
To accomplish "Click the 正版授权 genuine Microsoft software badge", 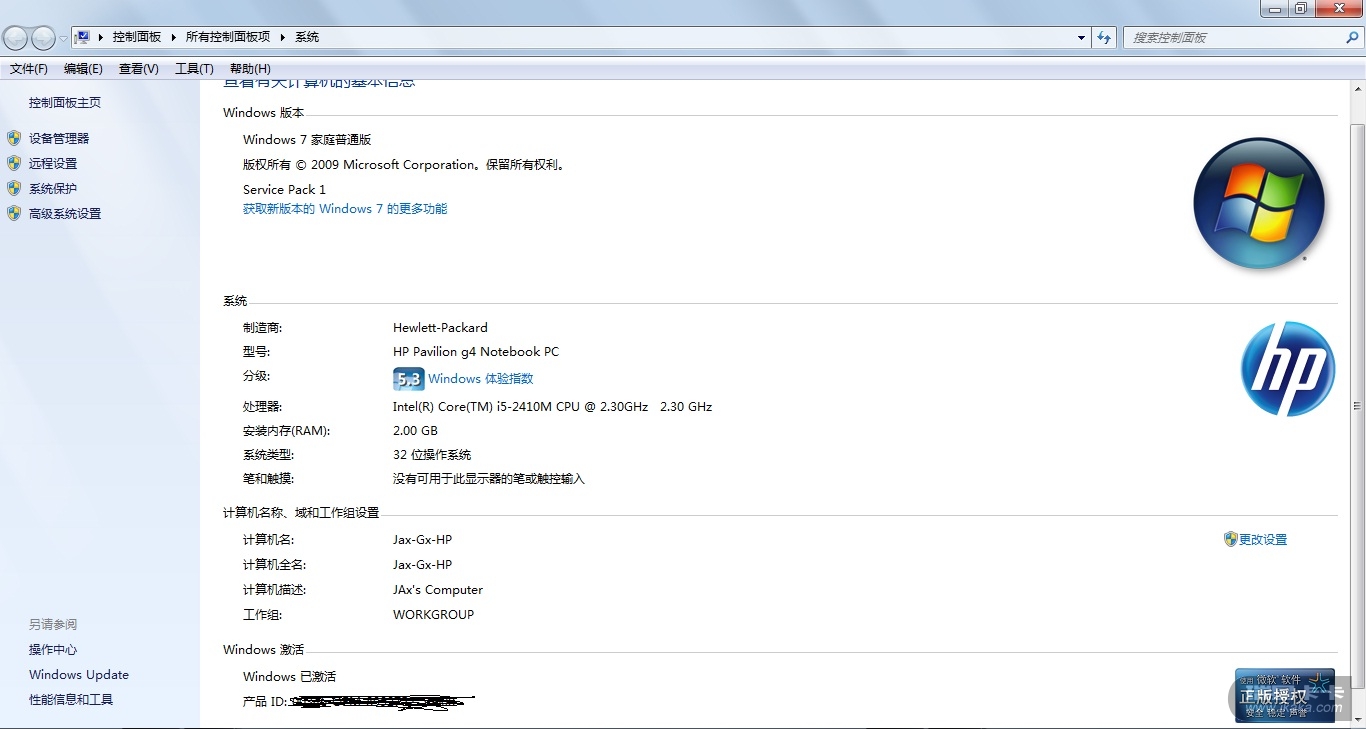I will [x=1285, y=694].
